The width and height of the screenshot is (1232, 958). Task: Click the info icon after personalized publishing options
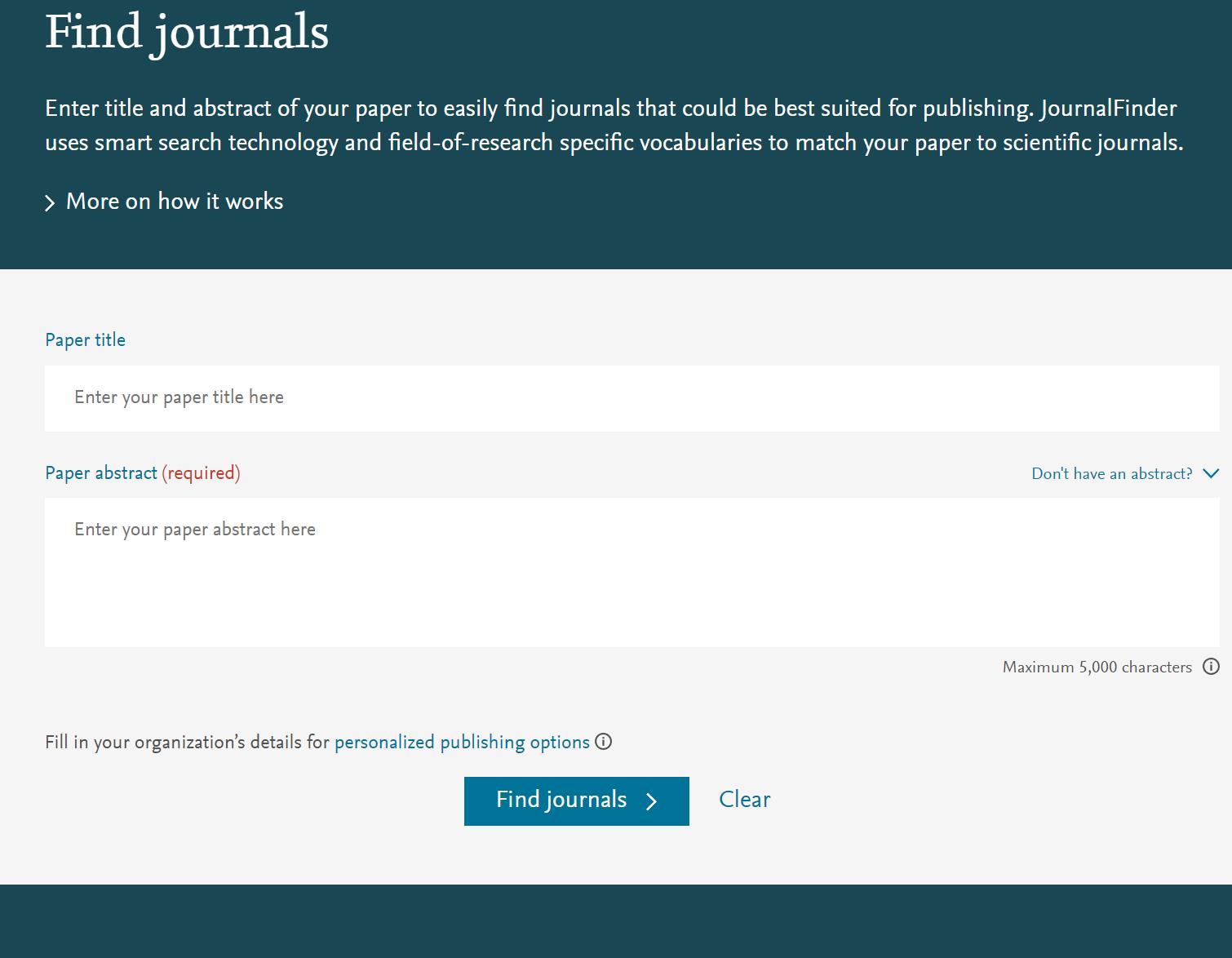[604, 742]
